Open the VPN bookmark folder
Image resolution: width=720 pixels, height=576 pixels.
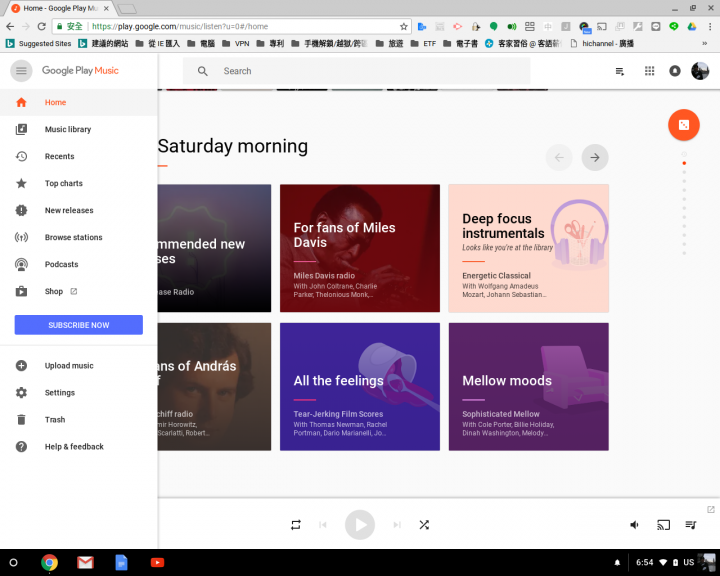pos(236,44)
